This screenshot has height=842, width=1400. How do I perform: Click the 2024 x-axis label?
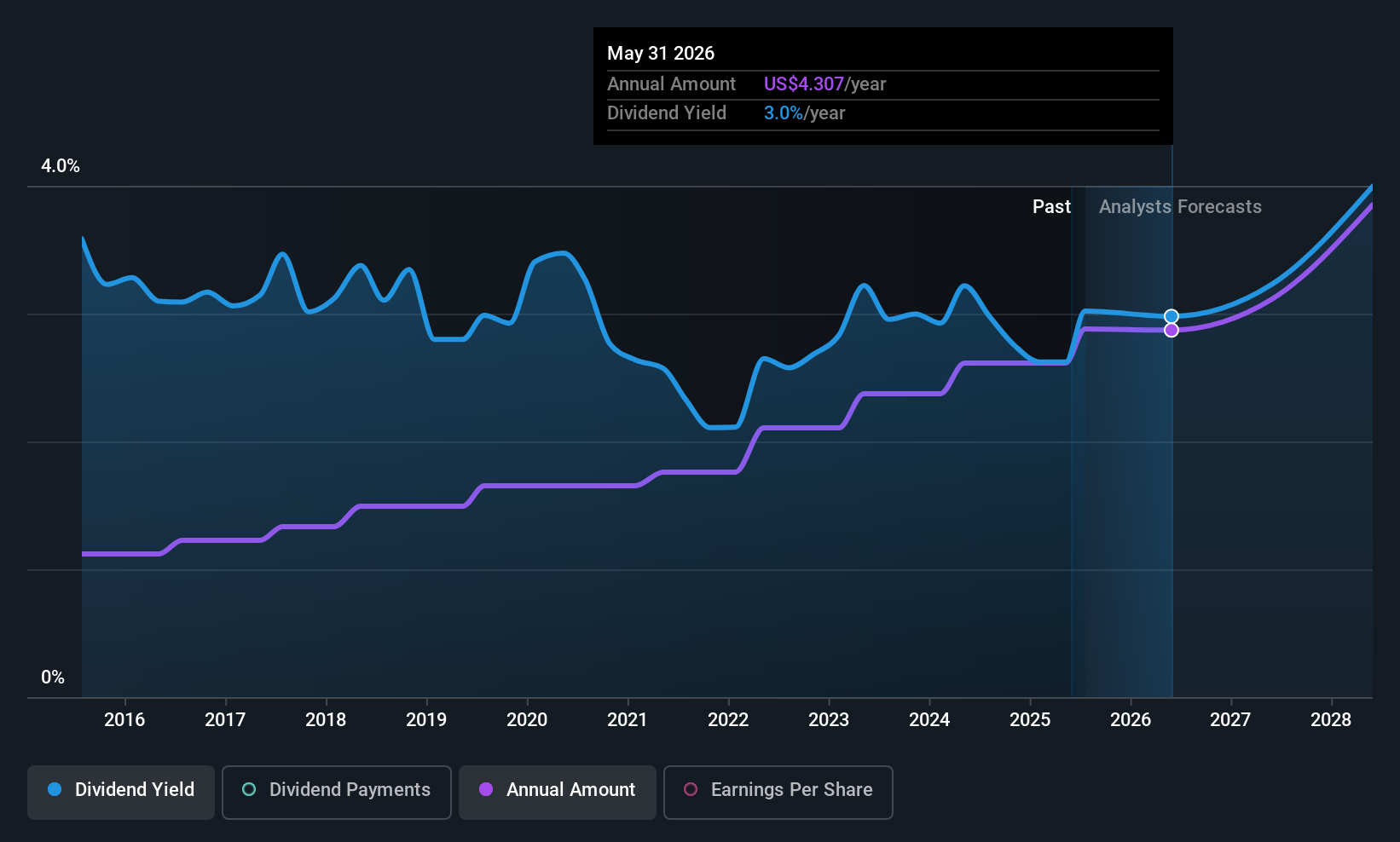point(929,720)
